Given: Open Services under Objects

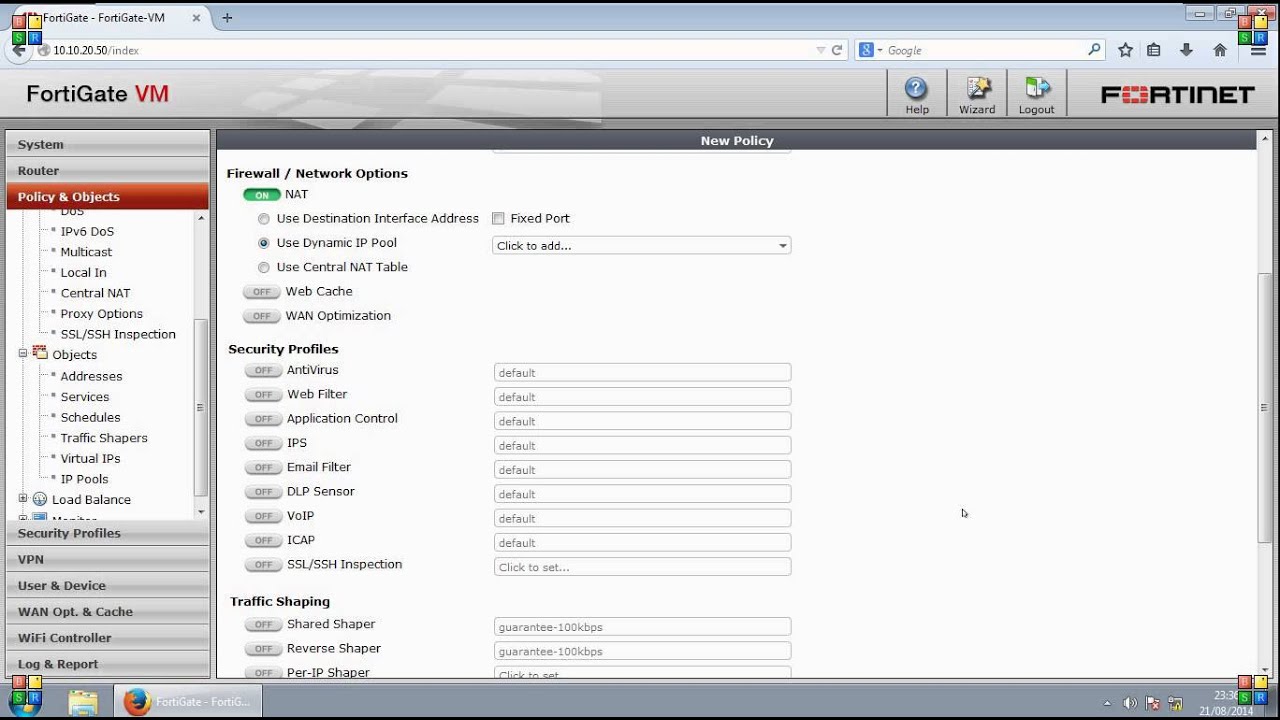Looking at the screenshot, I should (x=85, y=397).
